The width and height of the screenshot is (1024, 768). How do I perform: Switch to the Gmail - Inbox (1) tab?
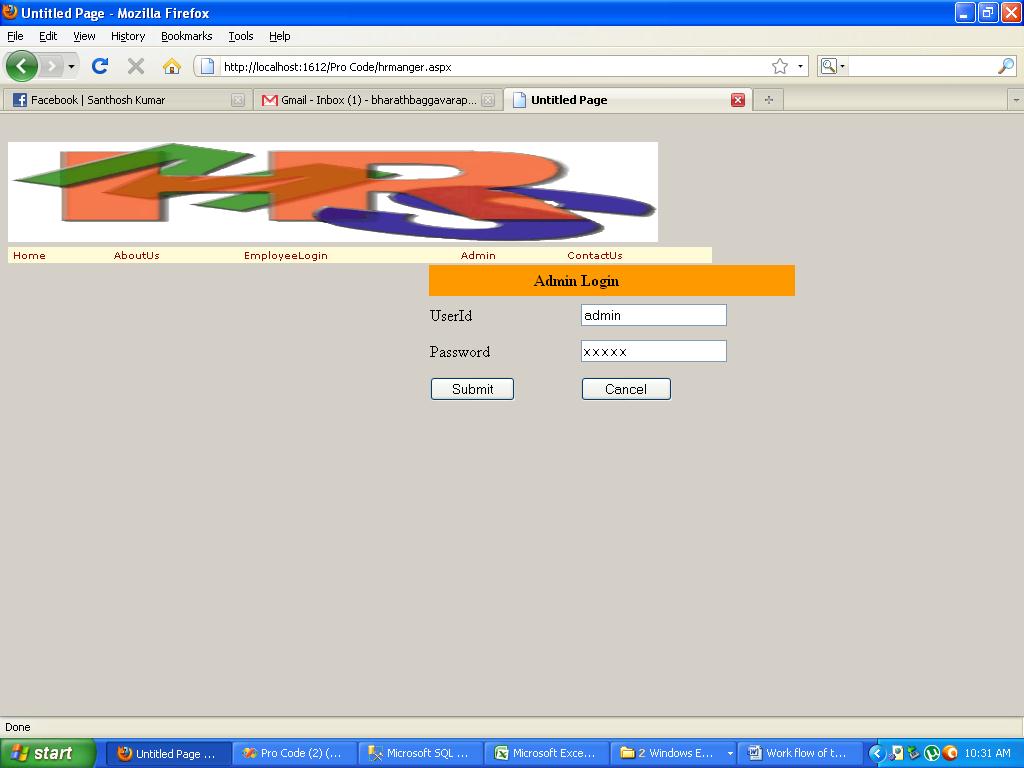coord(377,100)
